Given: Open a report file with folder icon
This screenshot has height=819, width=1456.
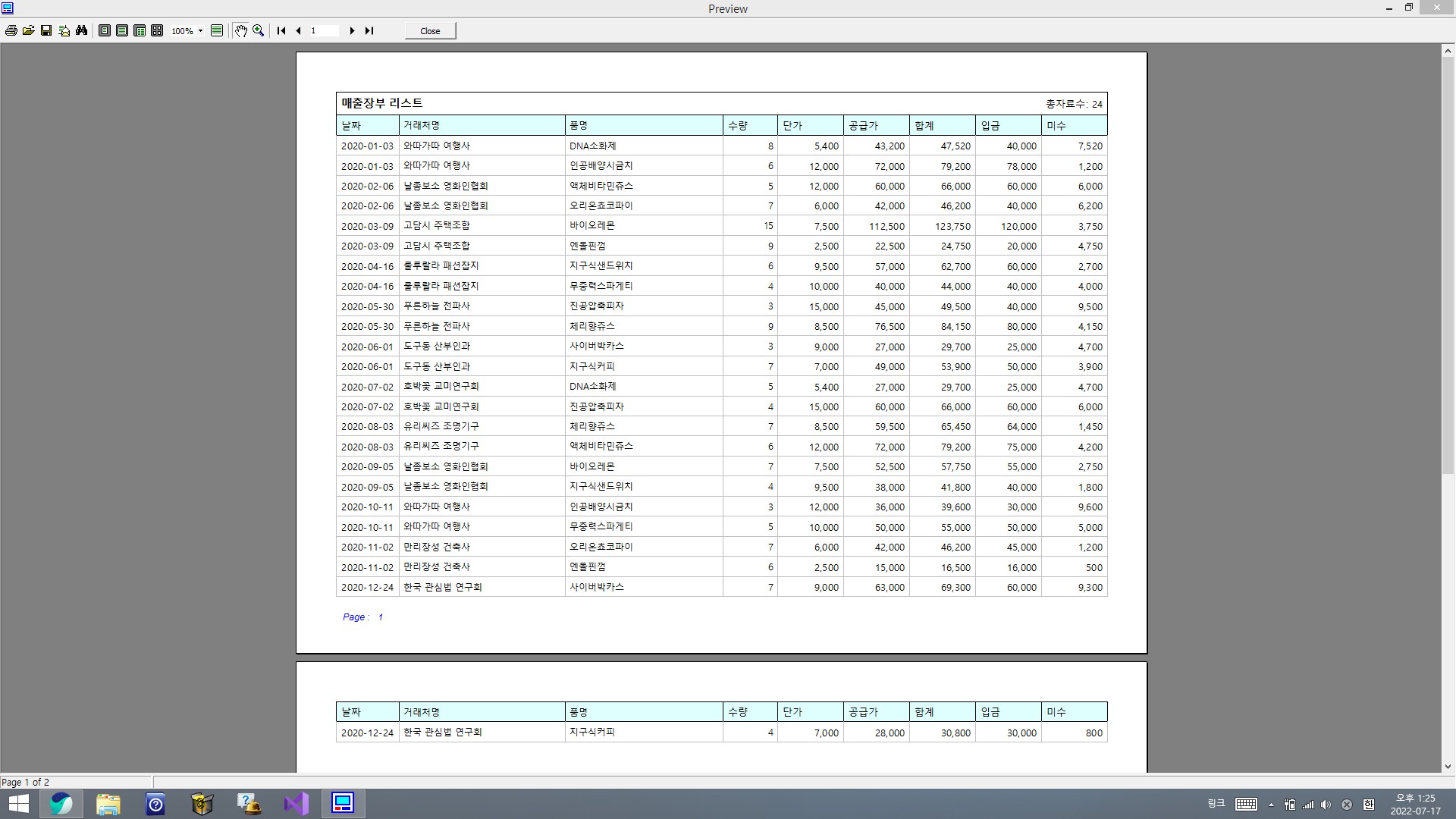Looking at the screenshot, I should coord(29,31).
